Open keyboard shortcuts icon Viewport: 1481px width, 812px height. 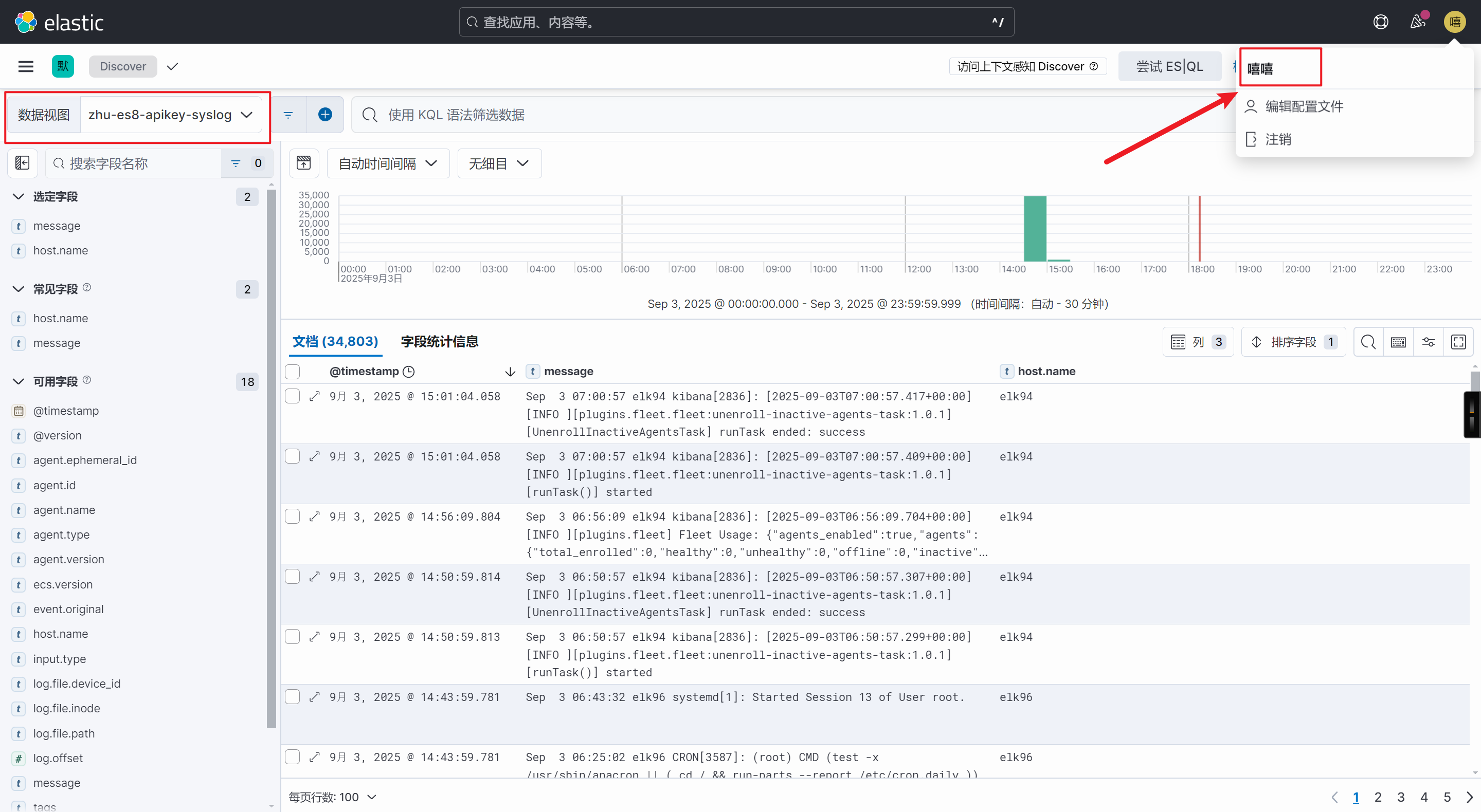(x=1398, y=342)
